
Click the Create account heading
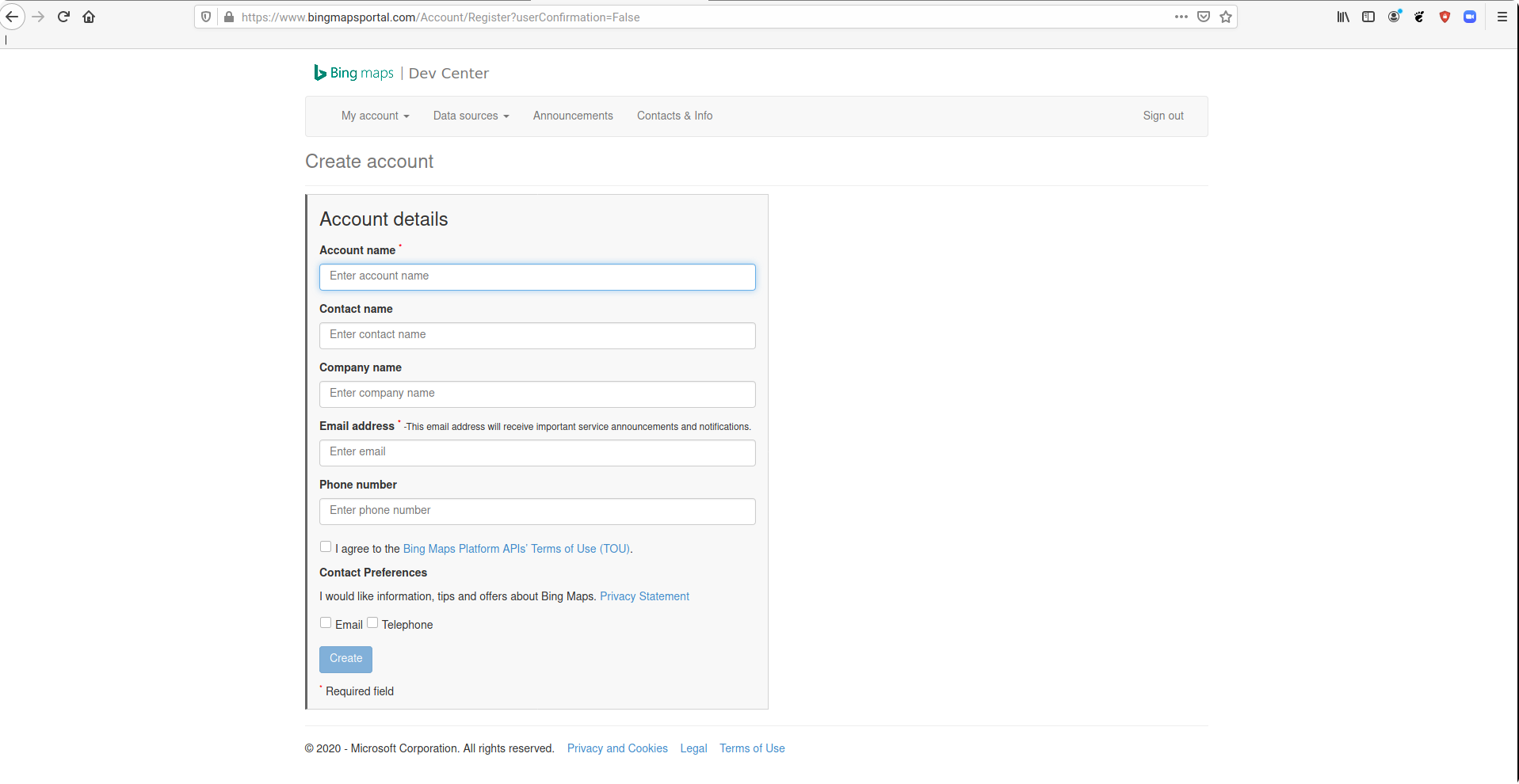(x=369, y=162)
